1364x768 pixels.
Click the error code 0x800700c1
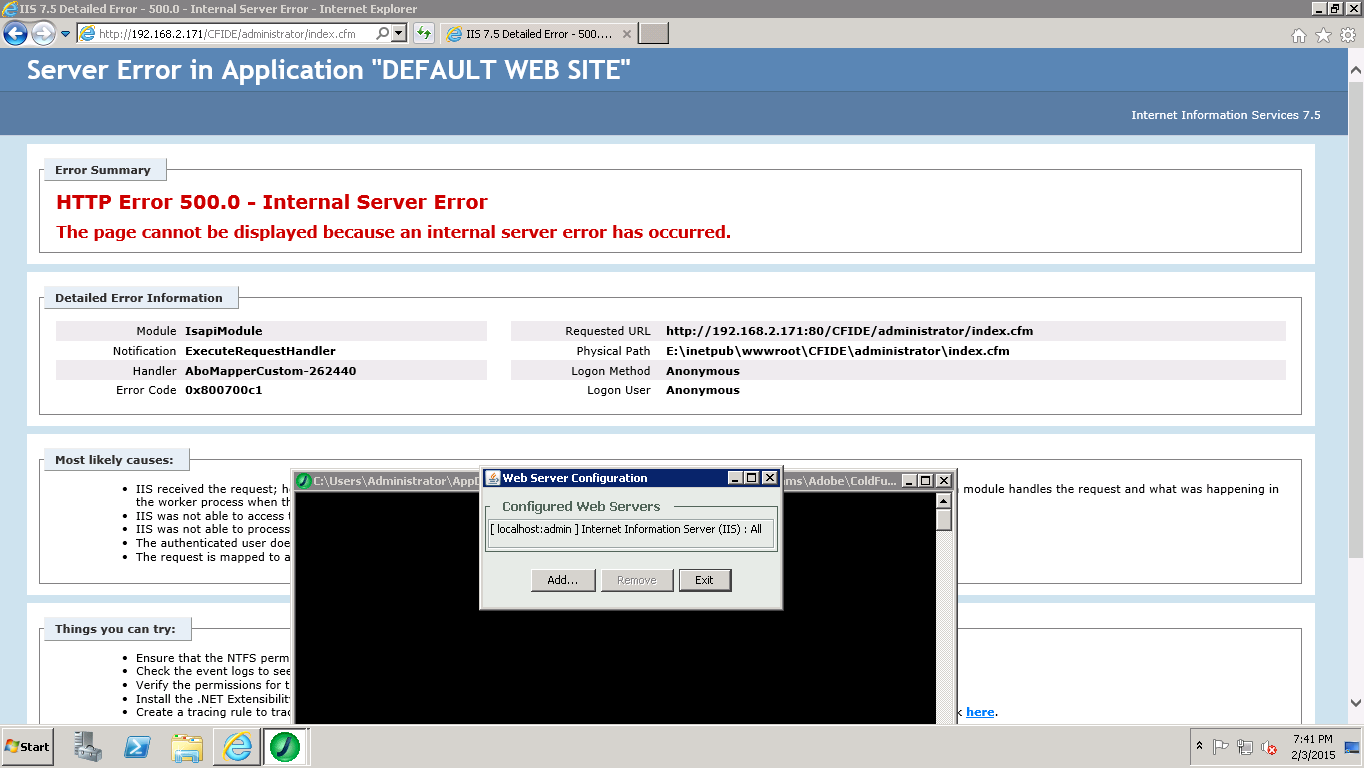[x=224, y=390]
